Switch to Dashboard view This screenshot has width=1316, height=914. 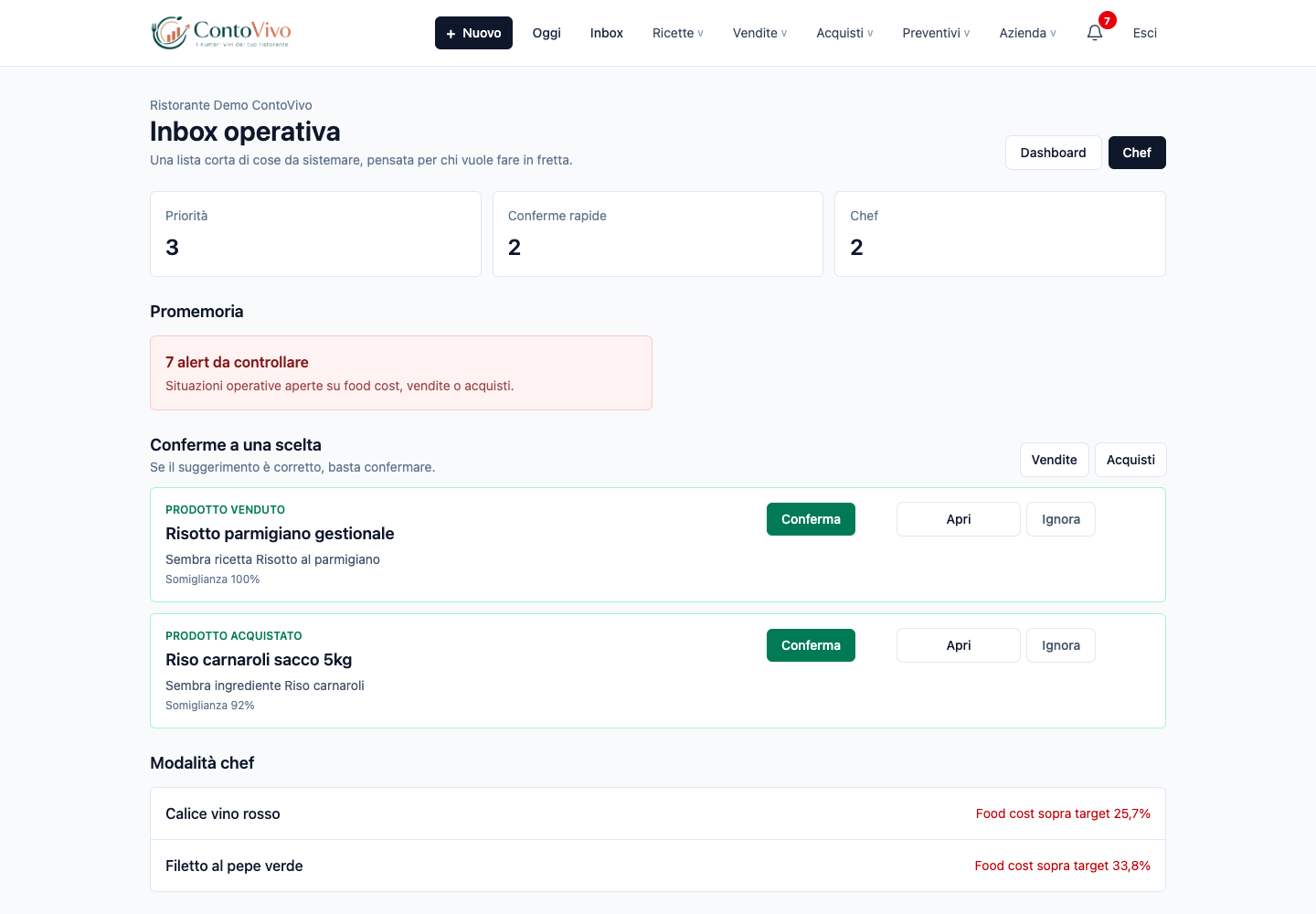pyautogui.click(x=1054, y=153)
